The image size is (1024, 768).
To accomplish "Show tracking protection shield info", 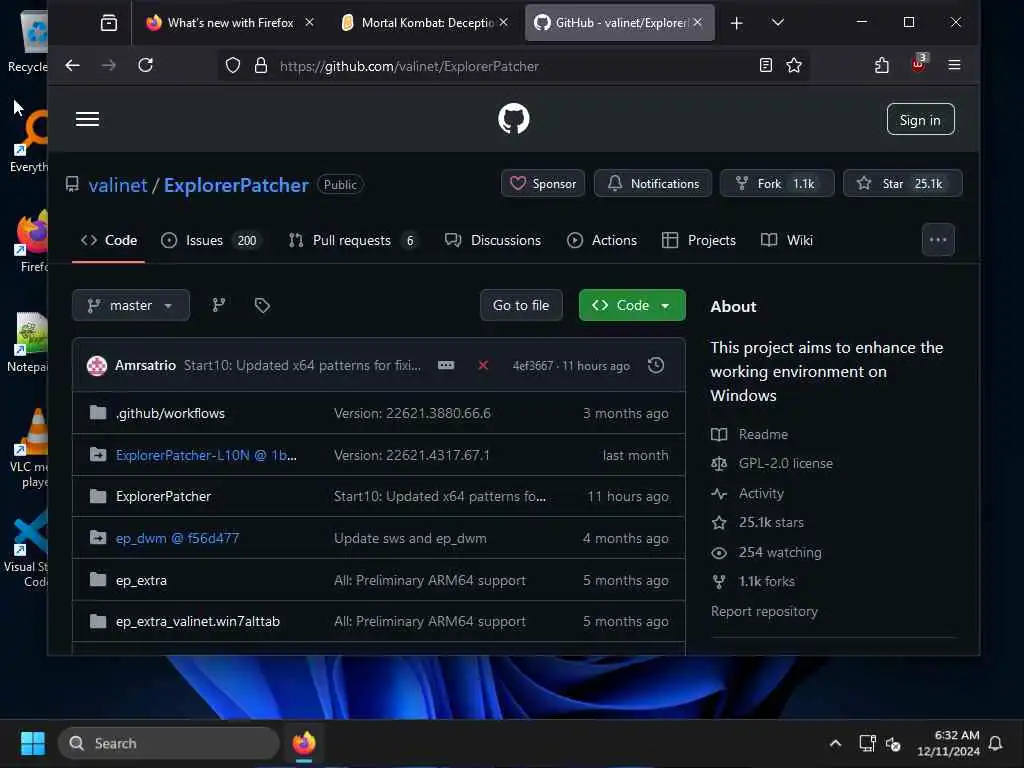I will tap(233, 65).
